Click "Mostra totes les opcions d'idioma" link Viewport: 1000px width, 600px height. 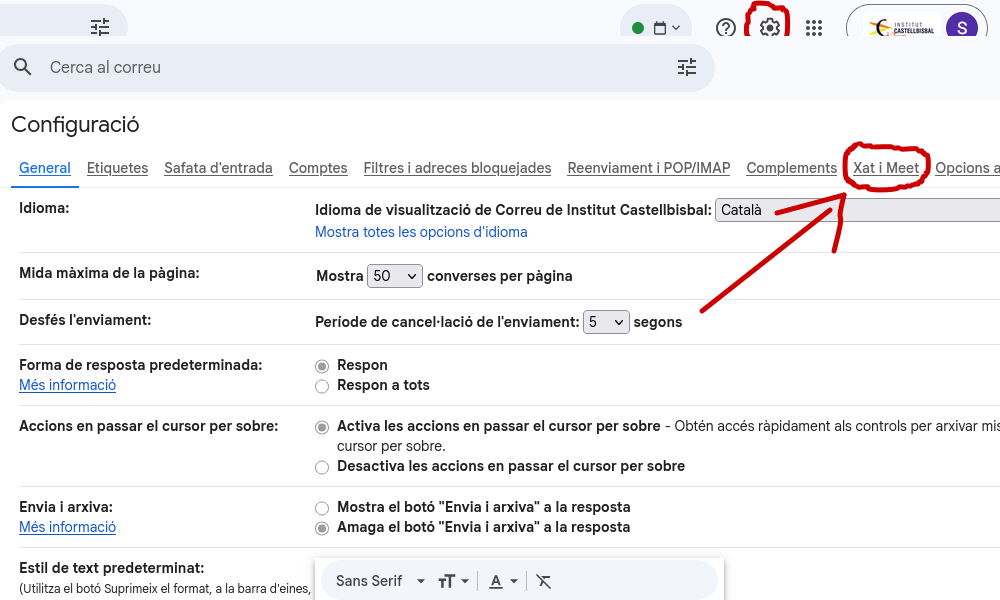tap(421, 232)
